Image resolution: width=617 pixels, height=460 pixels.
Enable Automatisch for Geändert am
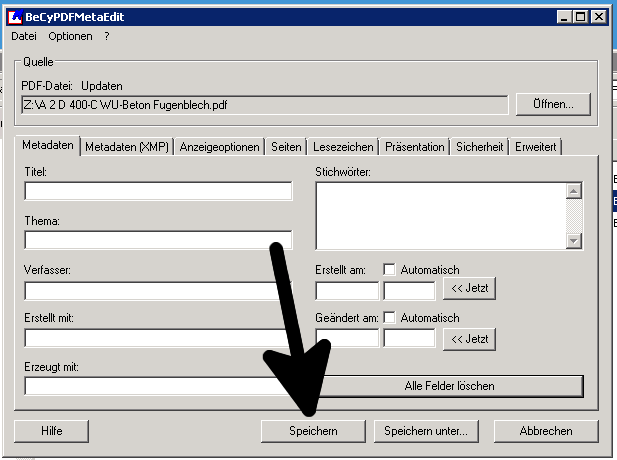click(390, 318)
